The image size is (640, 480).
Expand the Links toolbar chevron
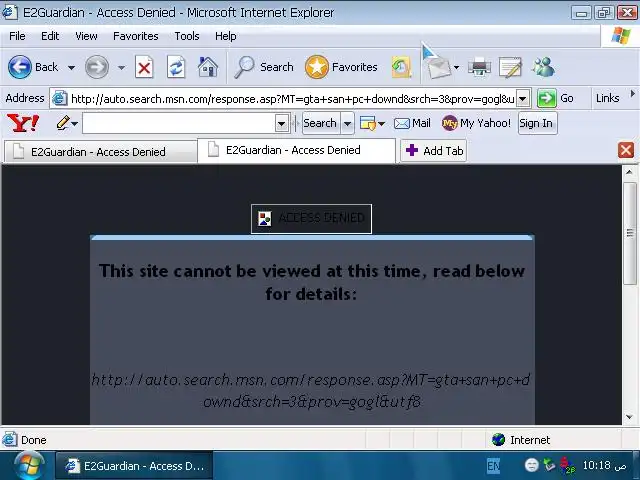pyautogui.click(x=633, y=93)
